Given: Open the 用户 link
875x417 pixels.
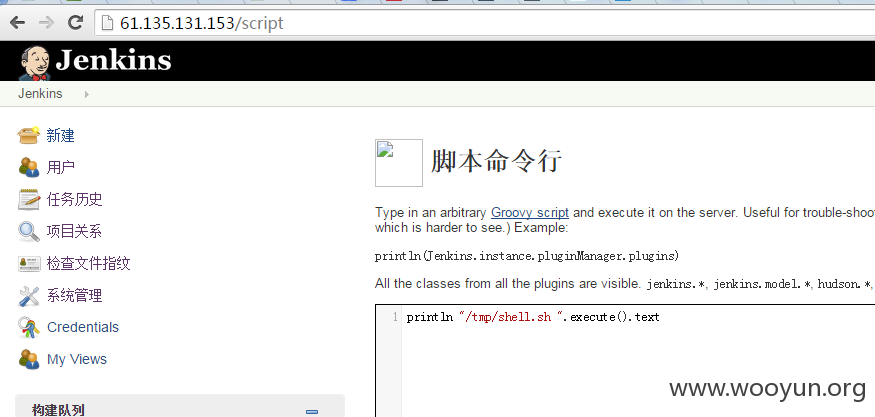Looking at the screenshot, I should (x=61, y=167).
